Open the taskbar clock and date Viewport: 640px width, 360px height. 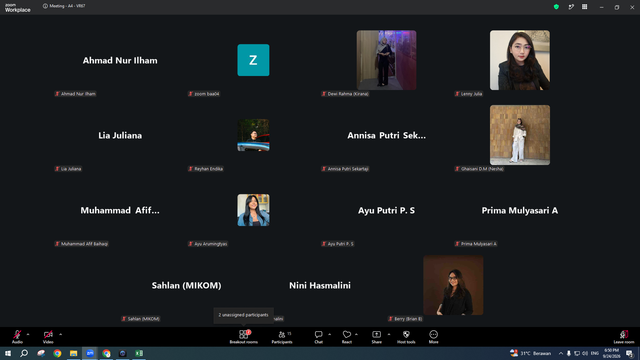pyautogui.click(x=611, y=353)
